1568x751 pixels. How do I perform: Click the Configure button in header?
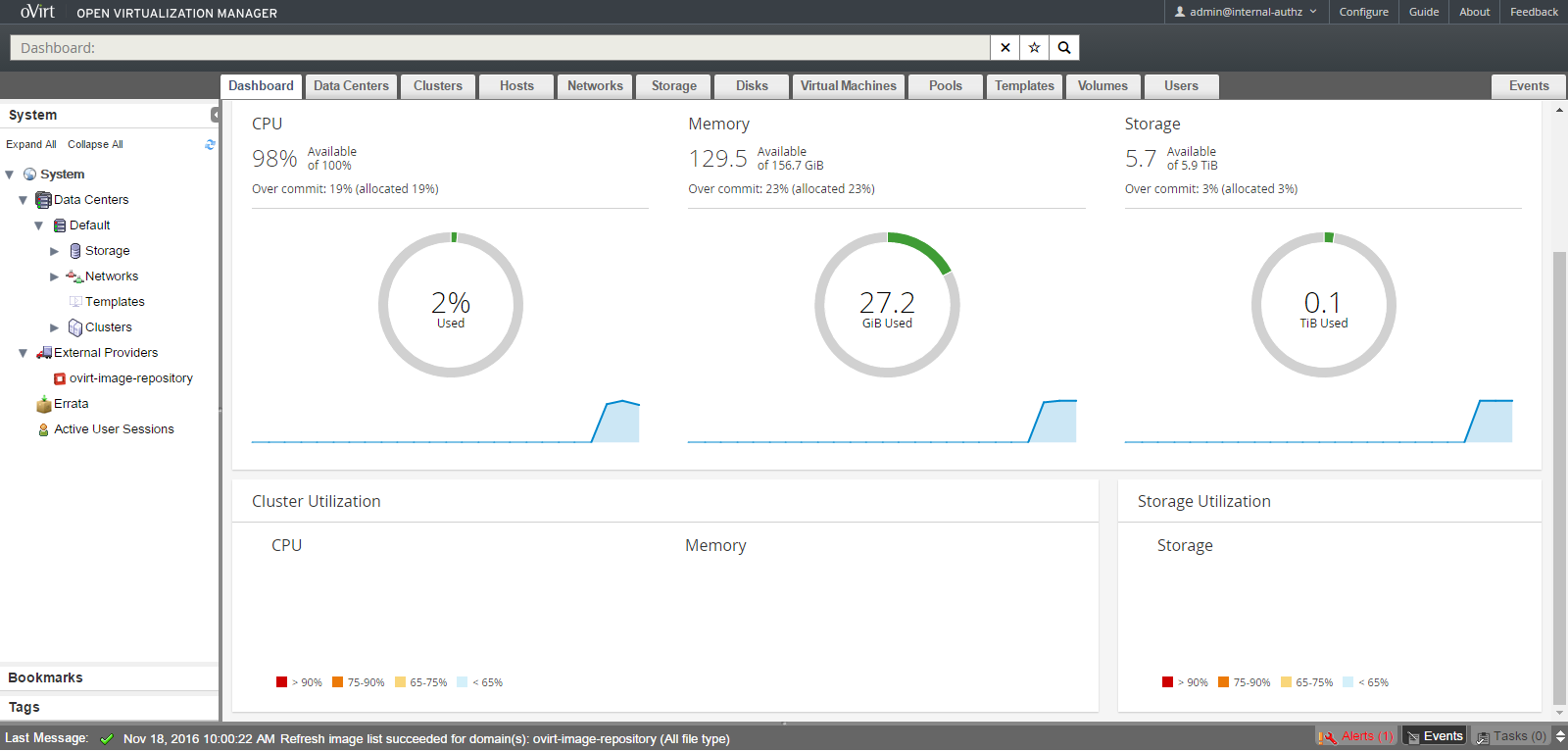tap(1363, 12)
